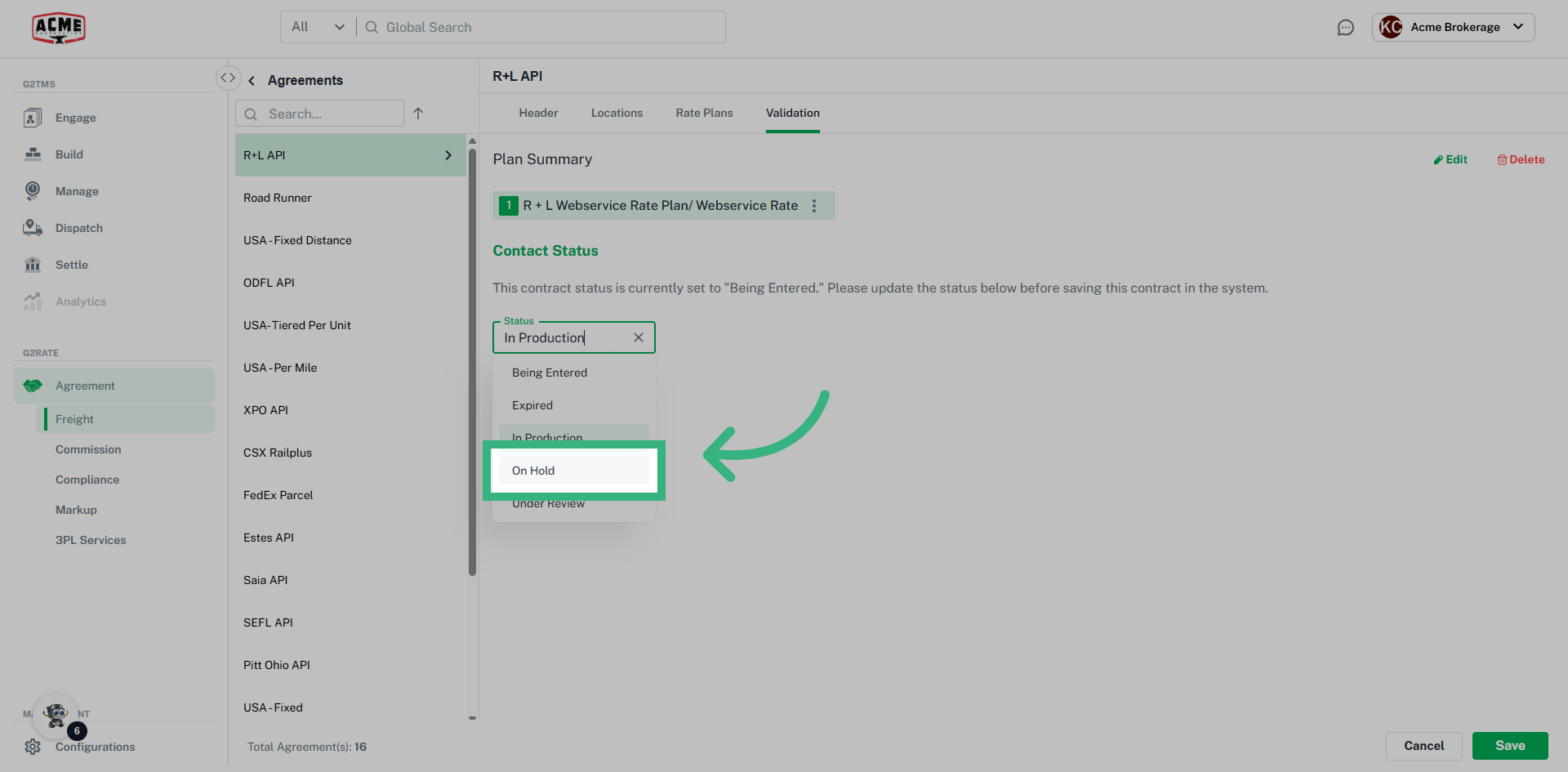The height and width of the screenshot is (772, 1568).
Task: Open the Manage section in the sidebar
Action: [x=77, y=190]
